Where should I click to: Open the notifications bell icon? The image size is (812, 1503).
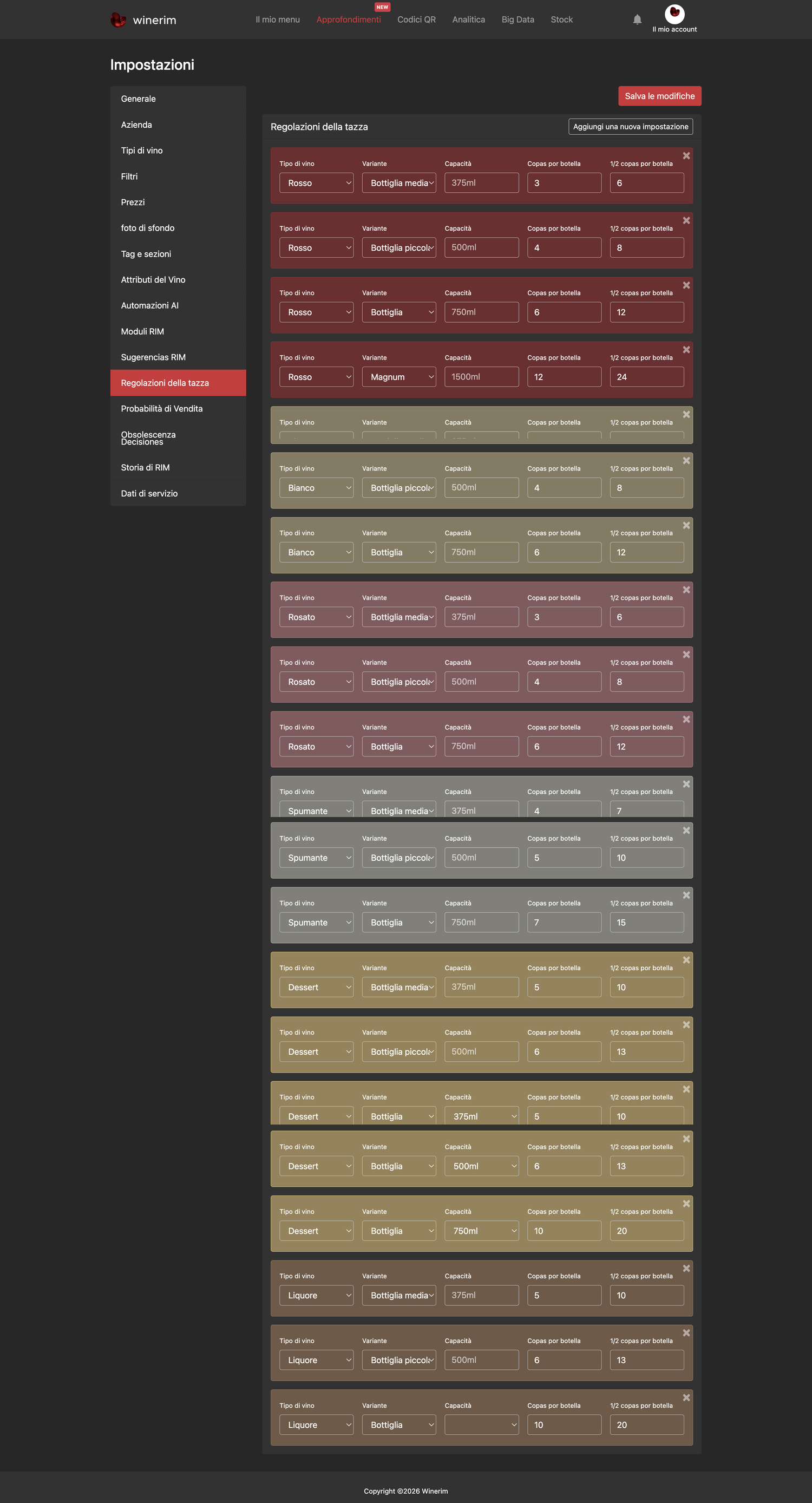coord(637,19)
